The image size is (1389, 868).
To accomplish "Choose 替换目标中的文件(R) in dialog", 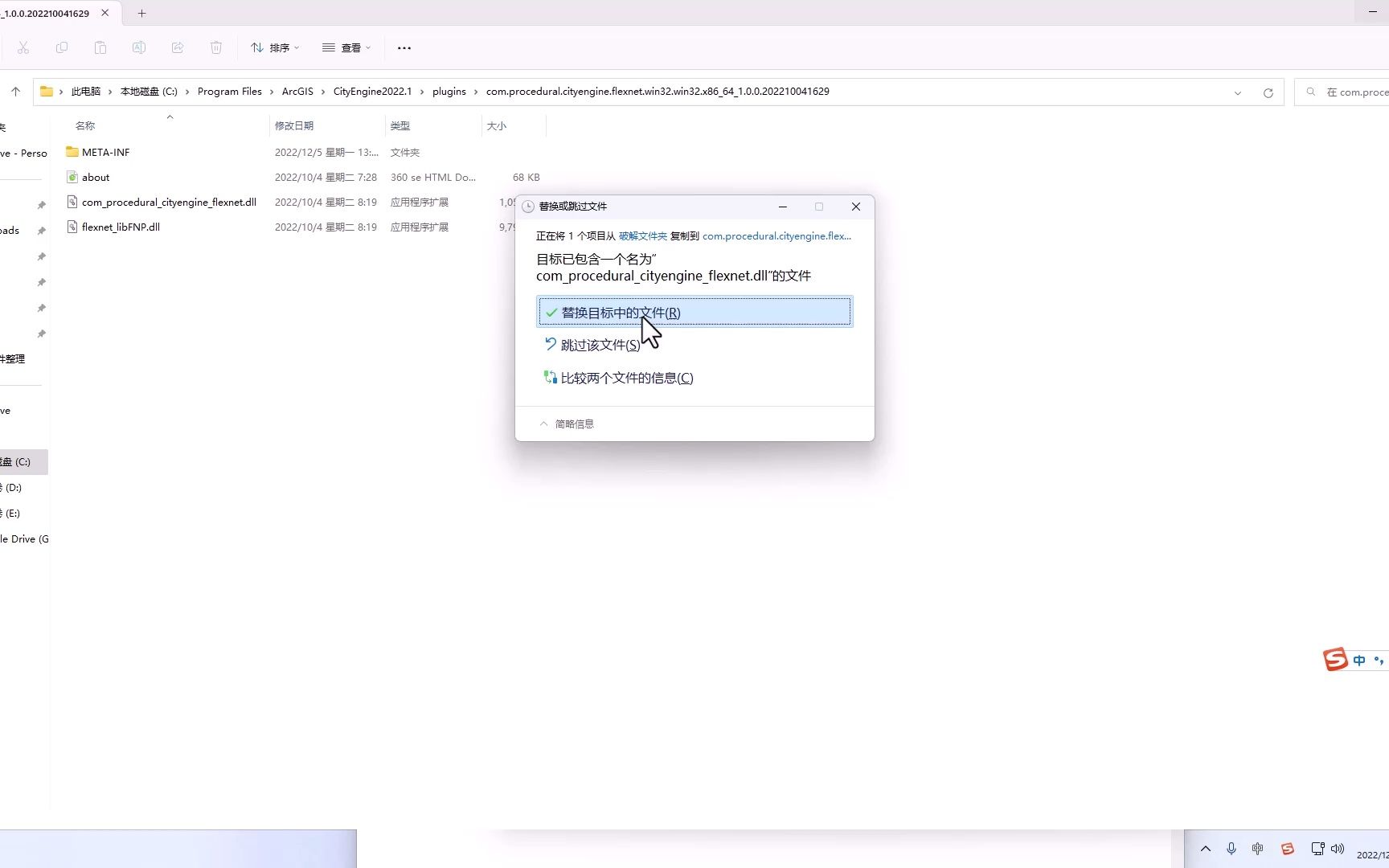I will pos(694,312).
